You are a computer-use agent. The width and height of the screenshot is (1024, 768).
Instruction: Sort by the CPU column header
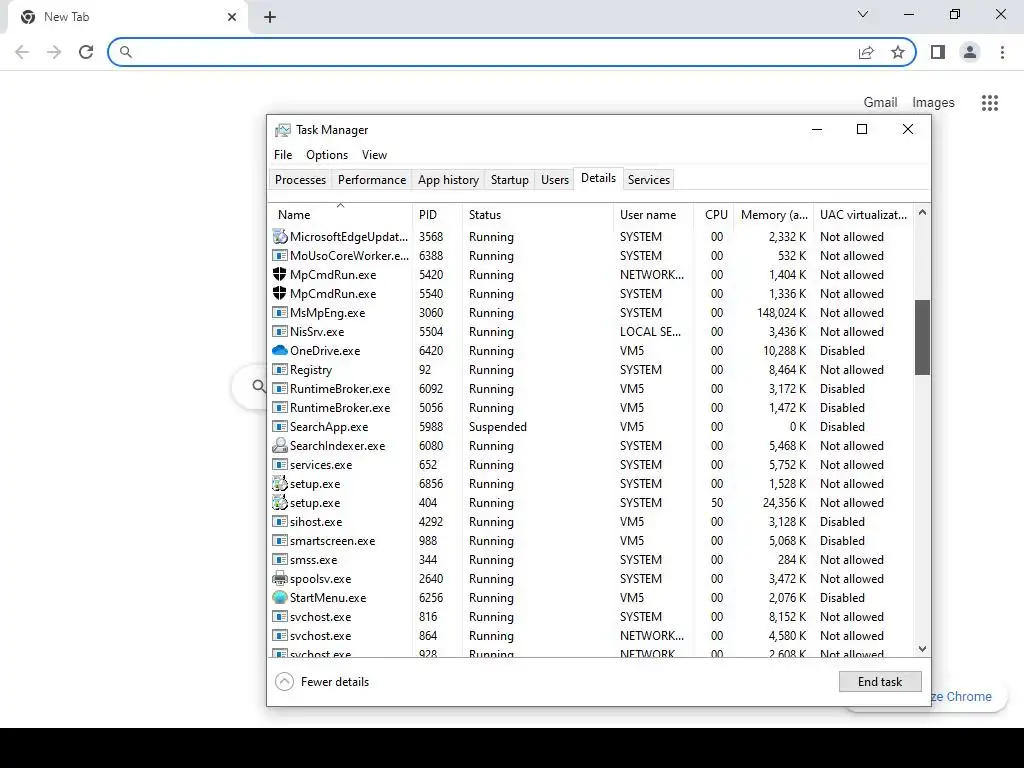pyautogui.click(x=714, y=214)
